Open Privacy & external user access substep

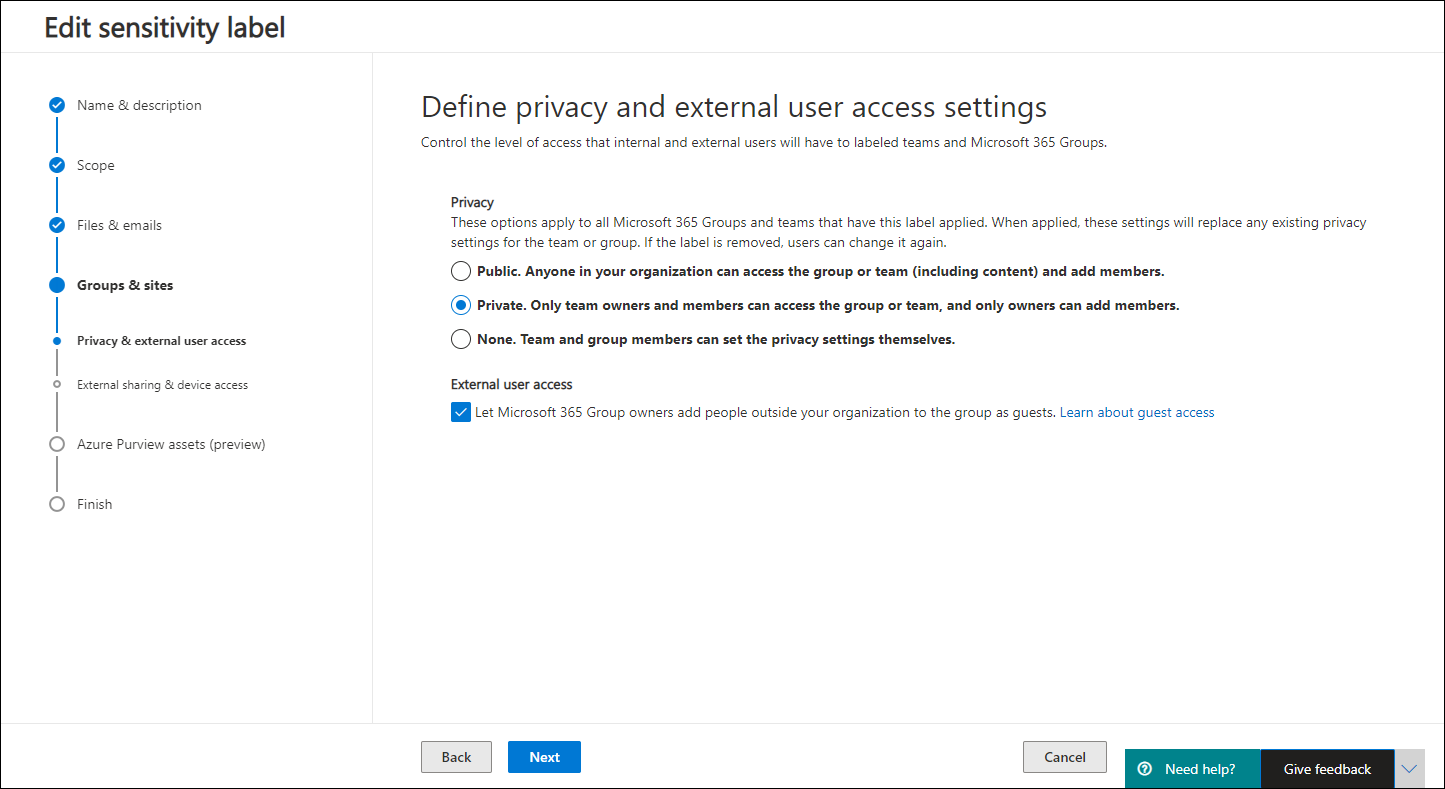[x=161, y=341]
